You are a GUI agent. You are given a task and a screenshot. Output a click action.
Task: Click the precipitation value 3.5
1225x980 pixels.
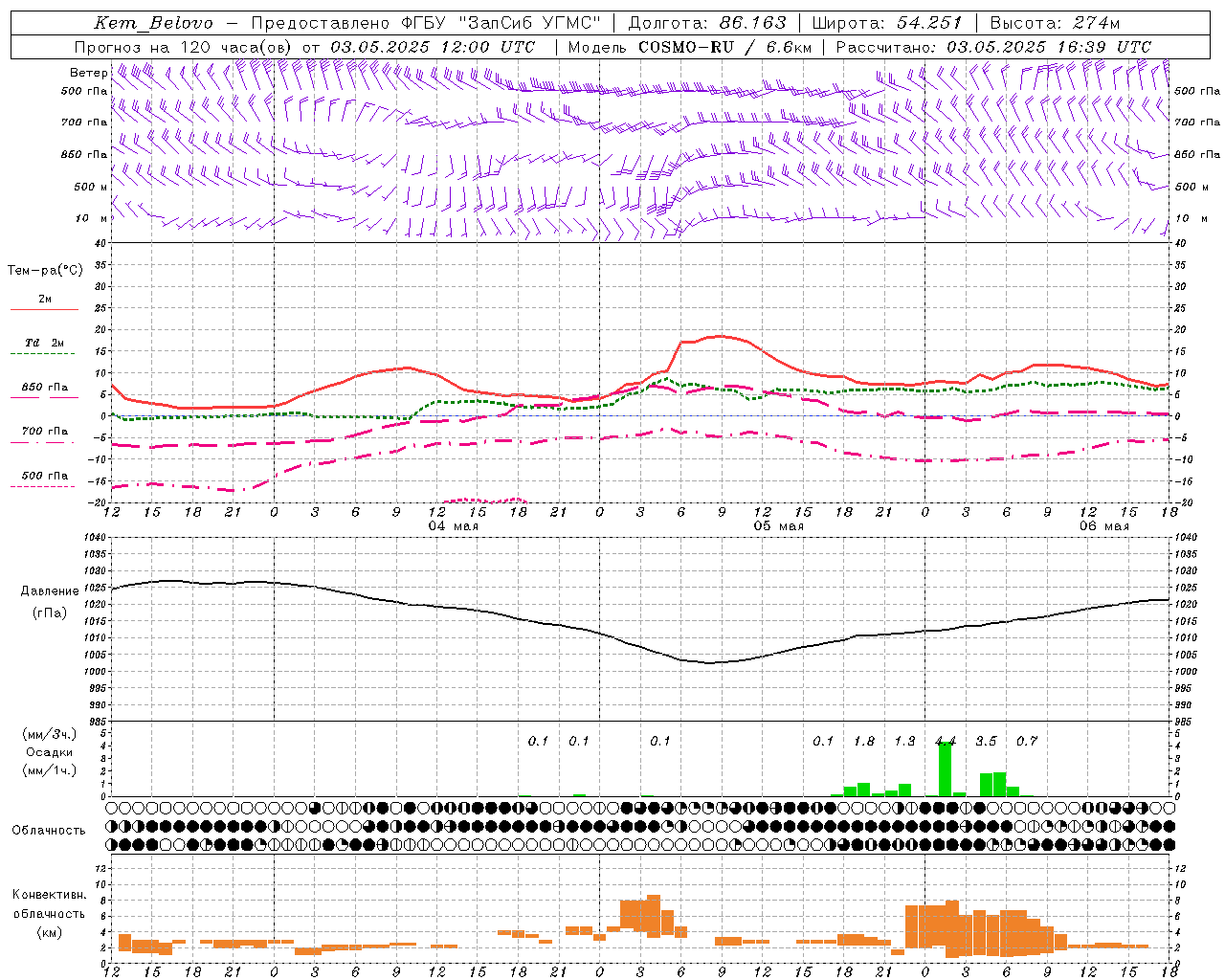[986, 742]
